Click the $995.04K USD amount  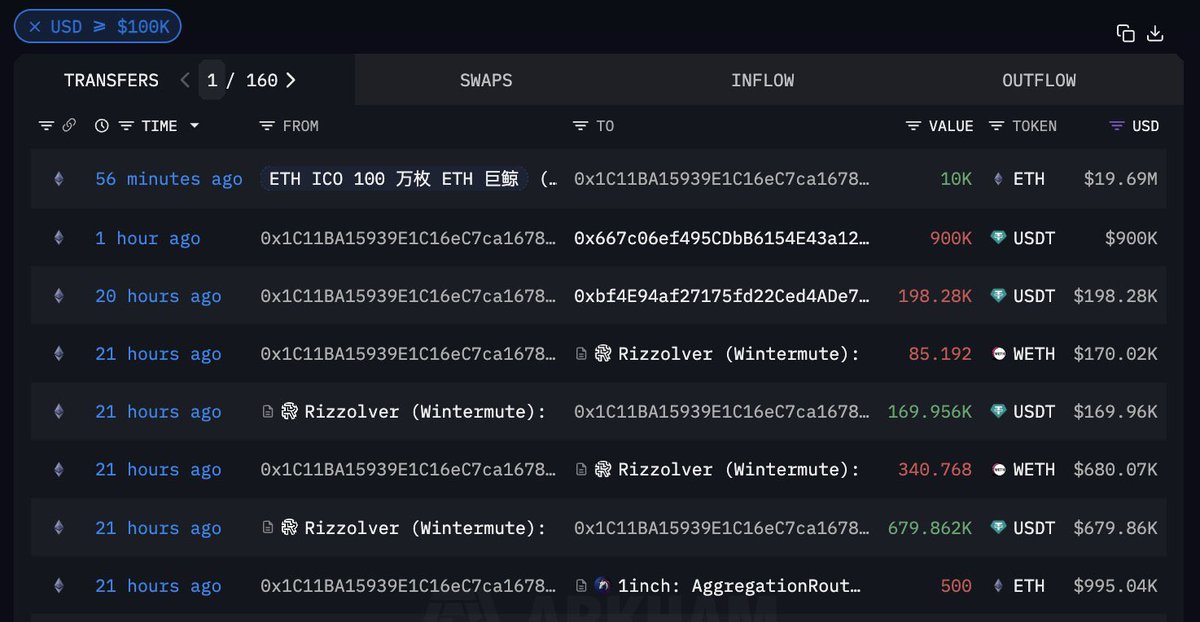(x=1116, y=586)
